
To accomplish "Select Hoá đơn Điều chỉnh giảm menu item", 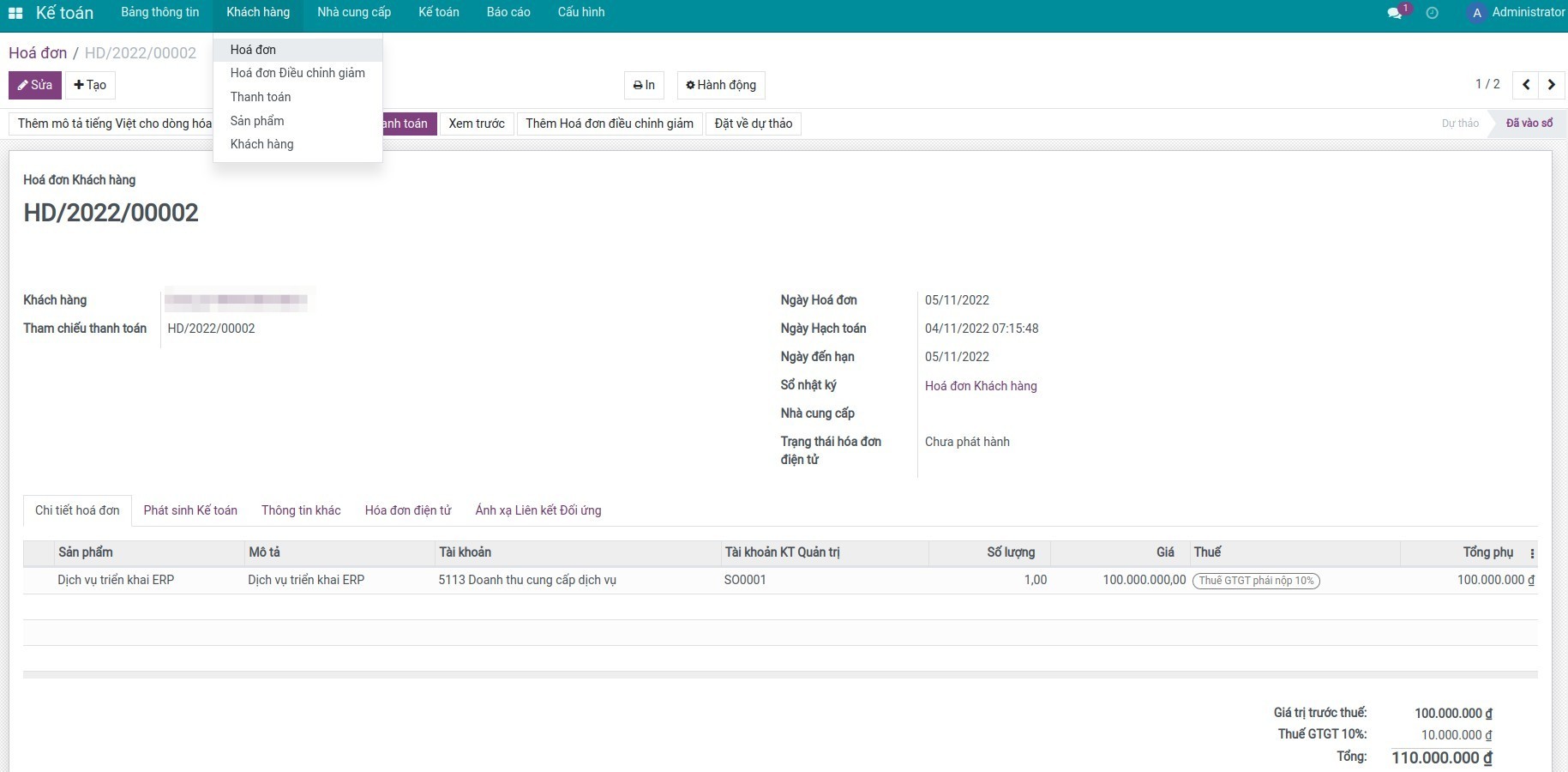I will pos(297,73).
